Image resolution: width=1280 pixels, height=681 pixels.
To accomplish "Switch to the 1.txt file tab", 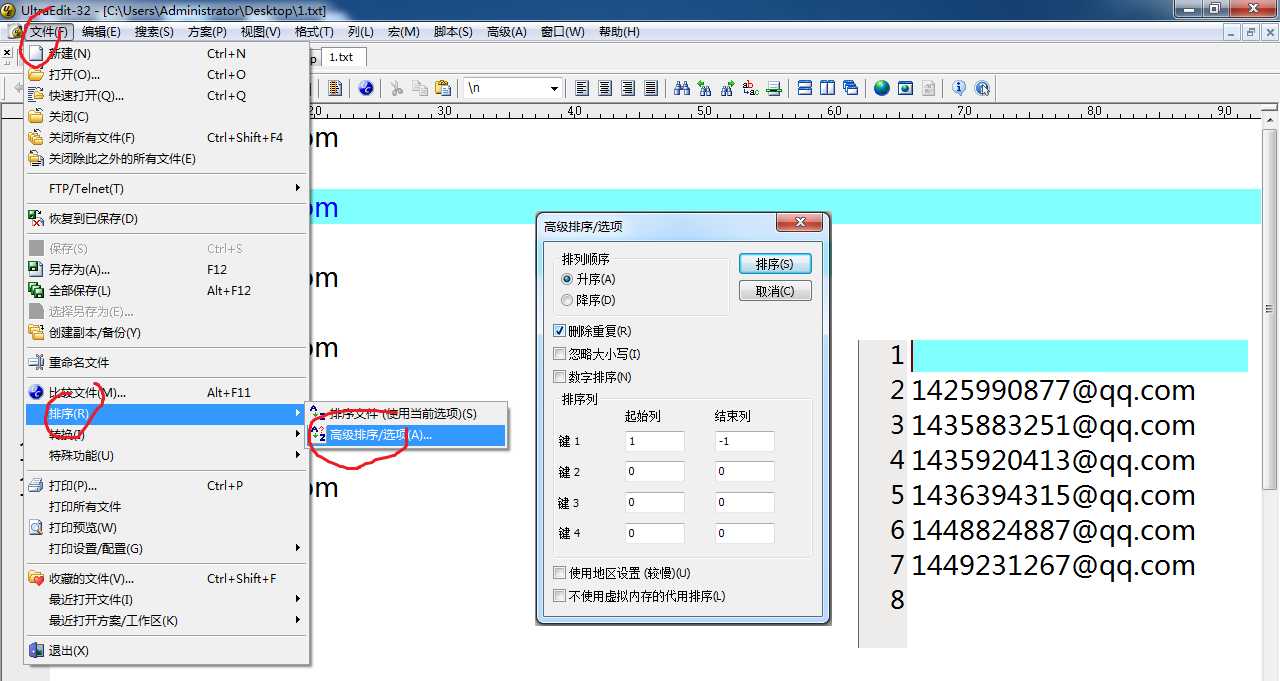I will (x=342, y=57).
